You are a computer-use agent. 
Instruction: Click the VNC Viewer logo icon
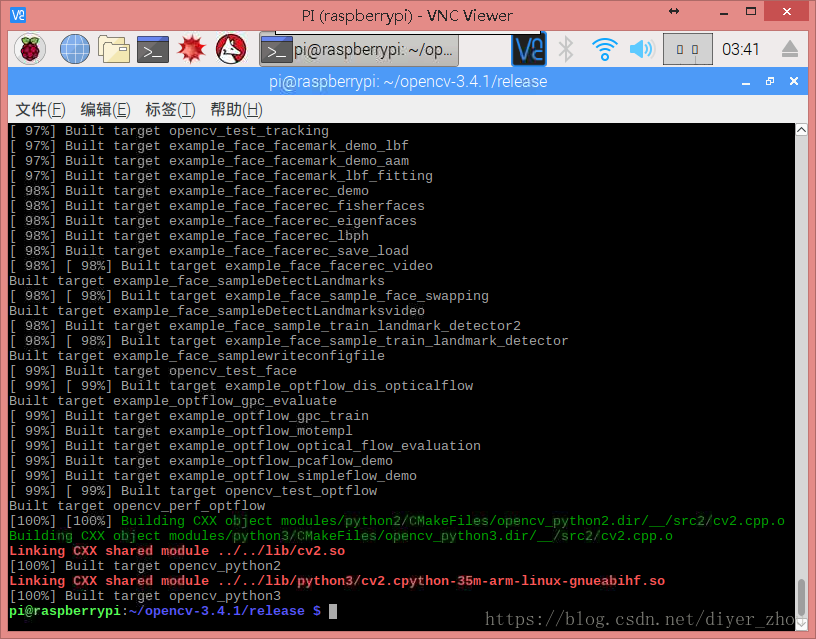pos(18,15)
